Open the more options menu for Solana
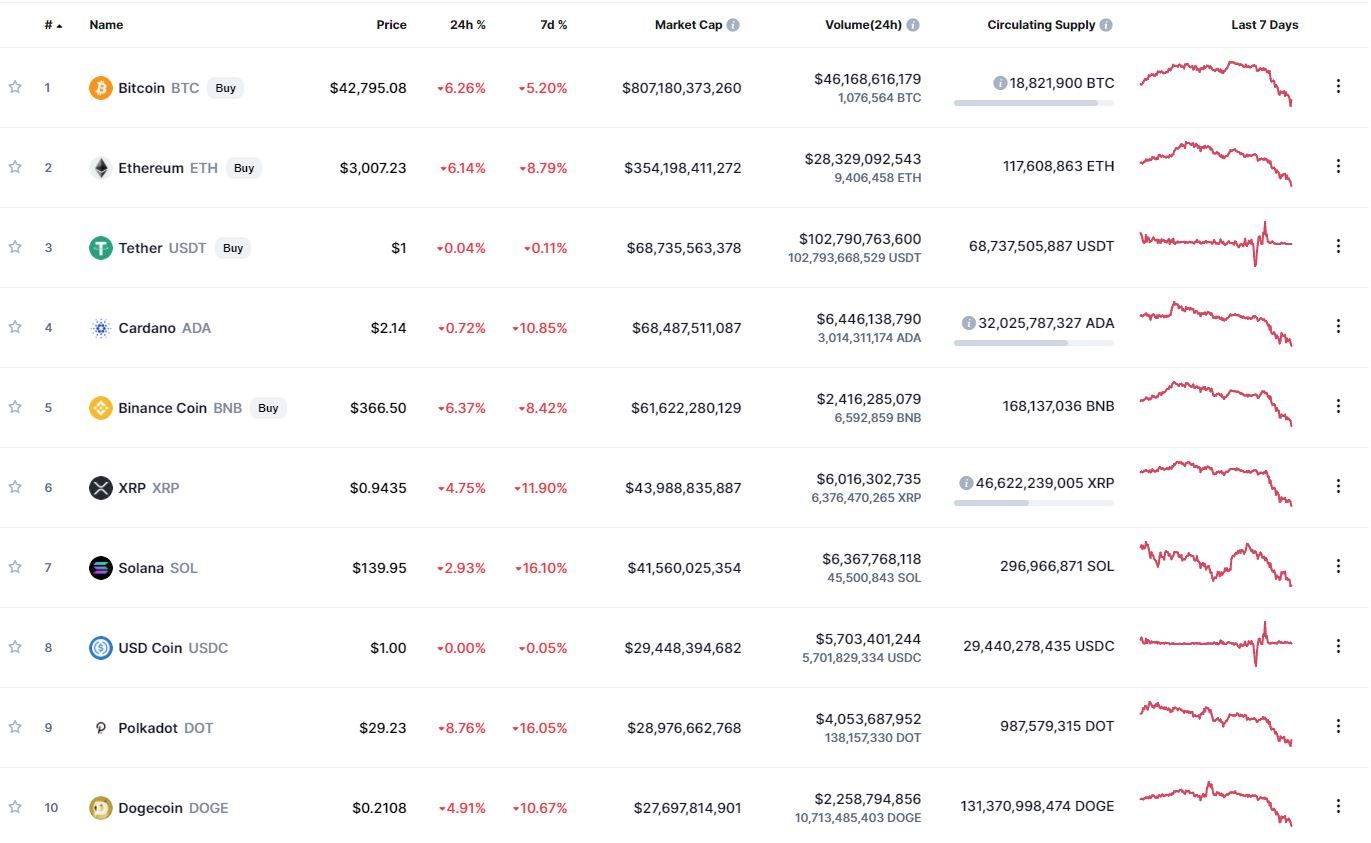This screenshot has width=1371, height=843. point(1338,566)
